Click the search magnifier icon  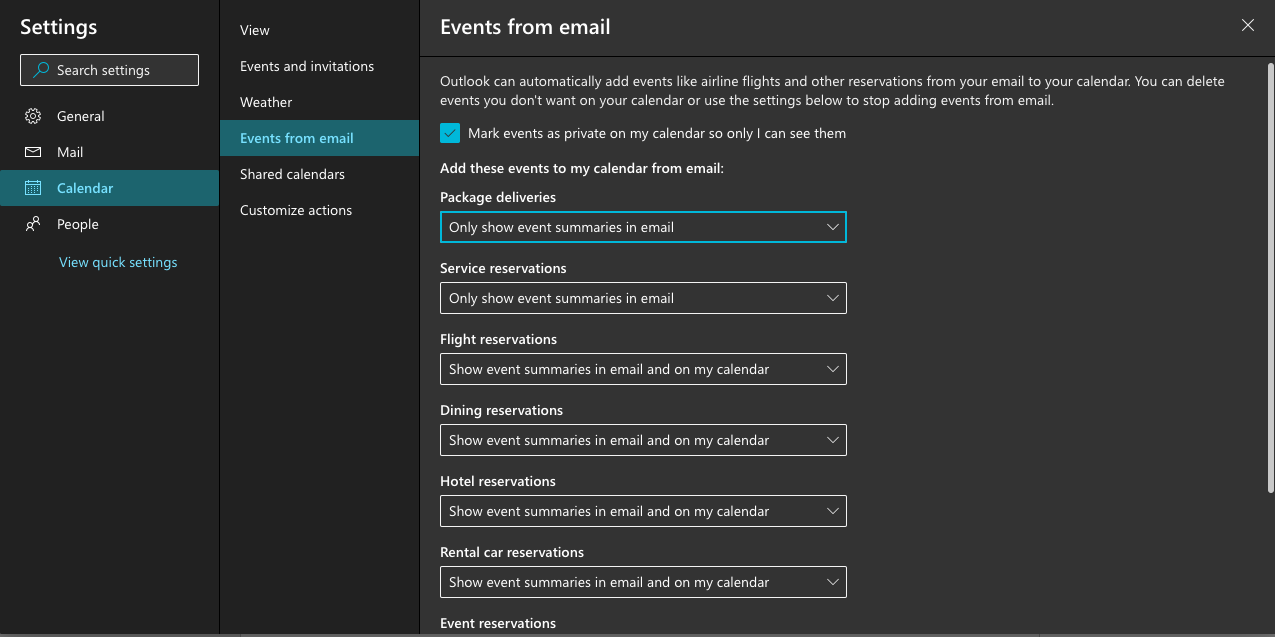[x=41, y=70]
